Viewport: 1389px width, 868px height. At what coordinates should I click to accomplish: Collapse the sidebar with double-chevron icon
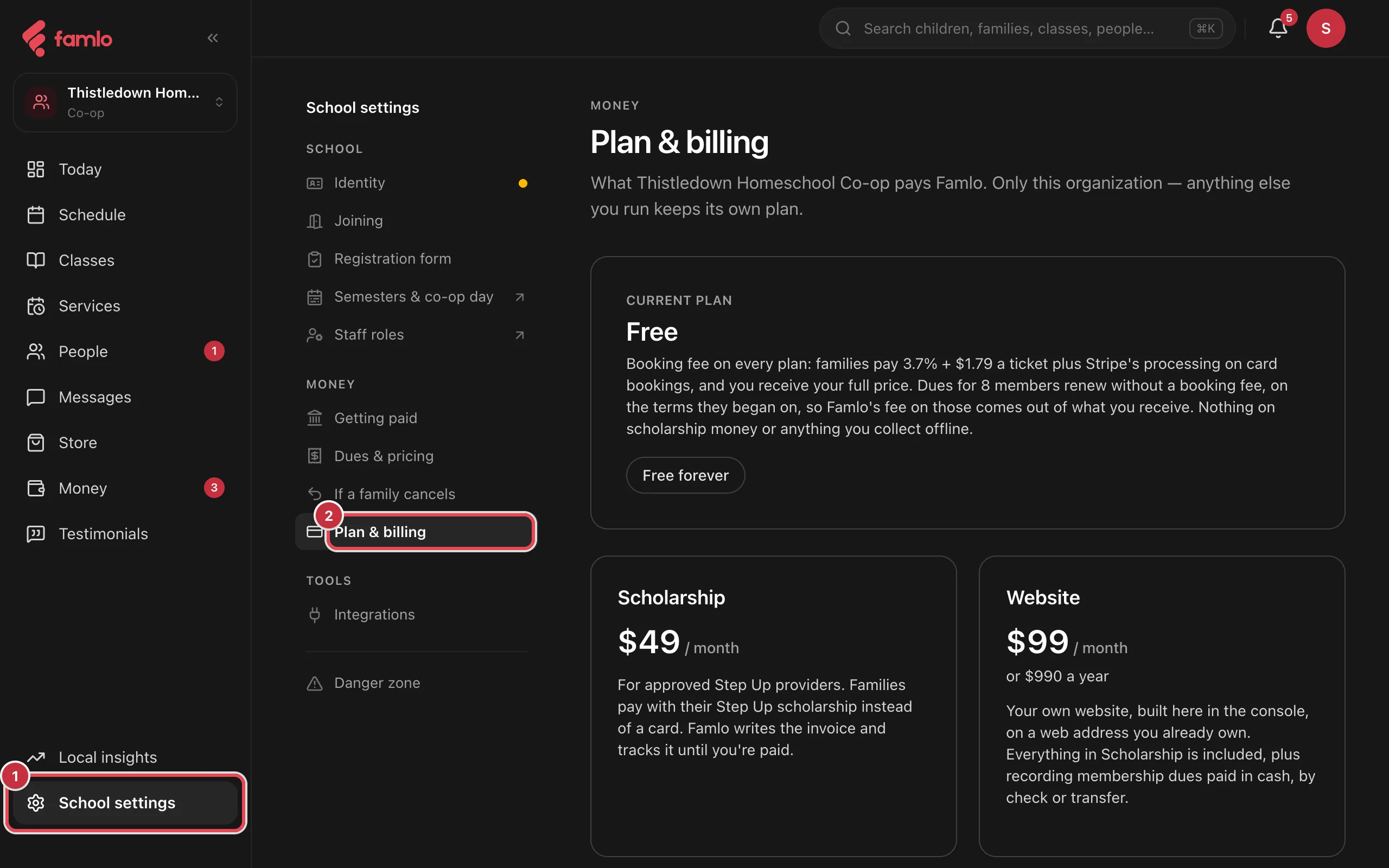coord(212,38)
